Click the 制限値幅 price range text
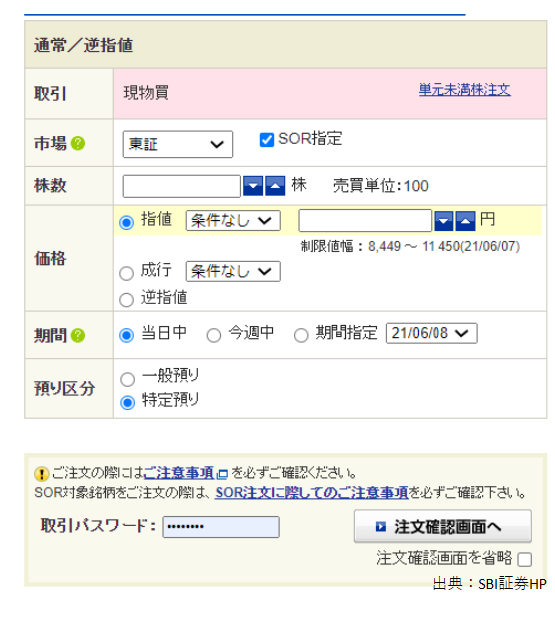 point(410,246)
